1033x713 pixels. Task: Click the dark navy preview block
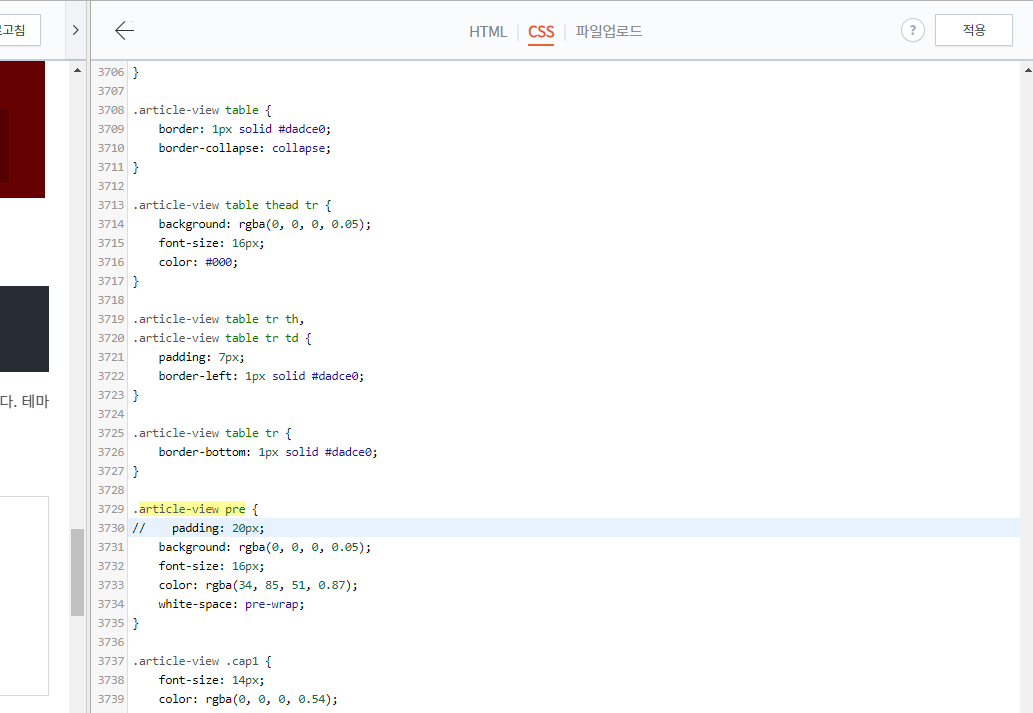tap(24, 329)
